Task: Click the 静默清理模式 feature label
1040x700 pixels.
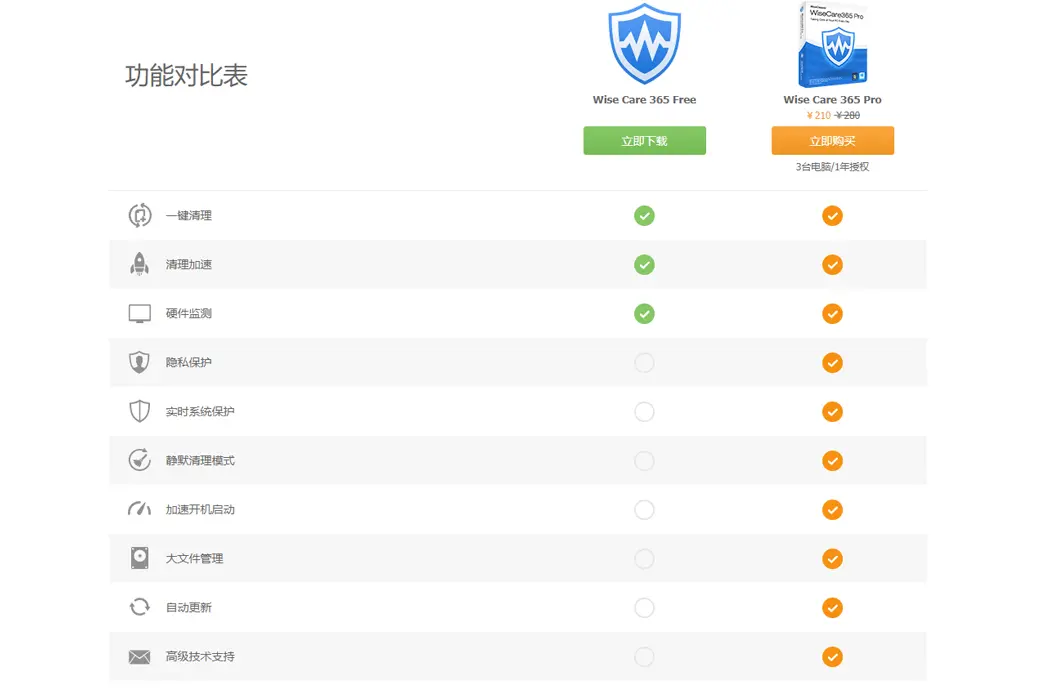Action: (x=200, y=460)
